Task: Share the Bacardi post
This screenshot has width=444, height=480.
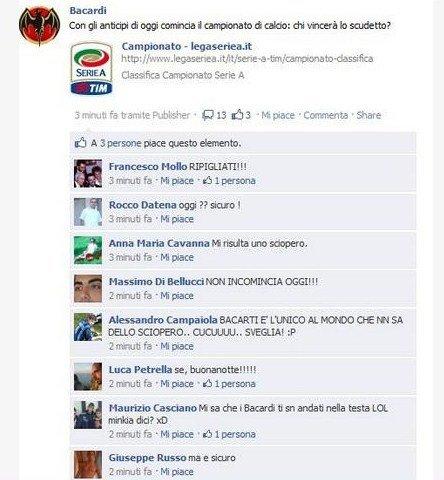Action: tap(369, 115)
